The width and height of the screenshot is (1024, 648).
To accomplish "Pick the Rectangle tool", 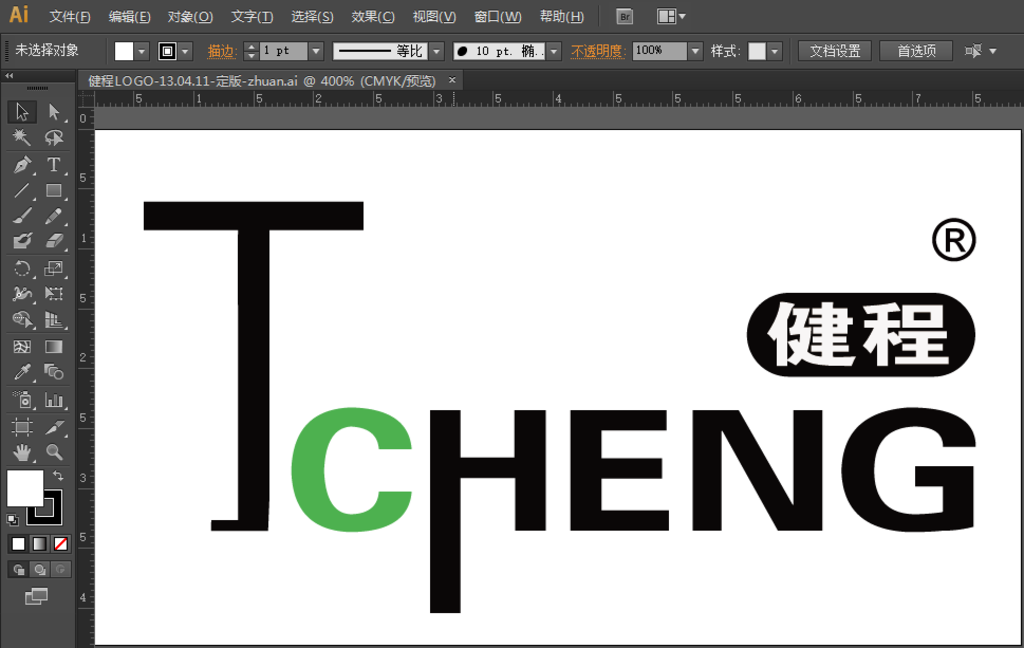I will coord(54,190).
